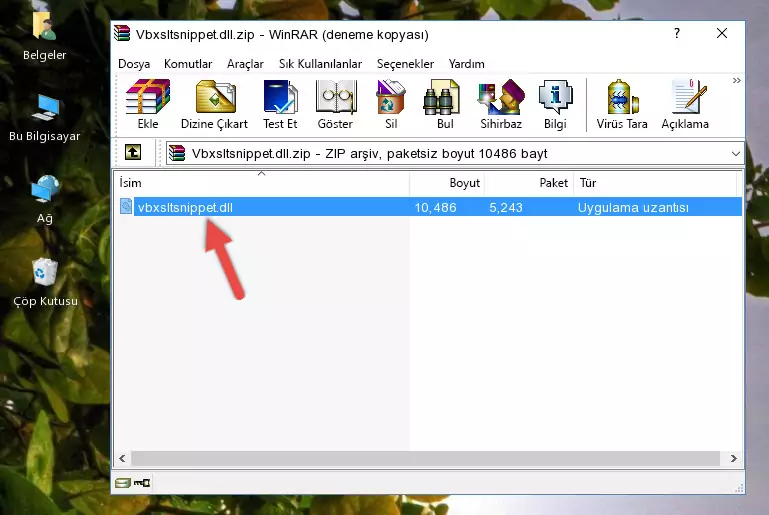This screenshot has width=769, height=515.
Task: Click the 5,243 packed size value
Action: [x=506, y=207]
